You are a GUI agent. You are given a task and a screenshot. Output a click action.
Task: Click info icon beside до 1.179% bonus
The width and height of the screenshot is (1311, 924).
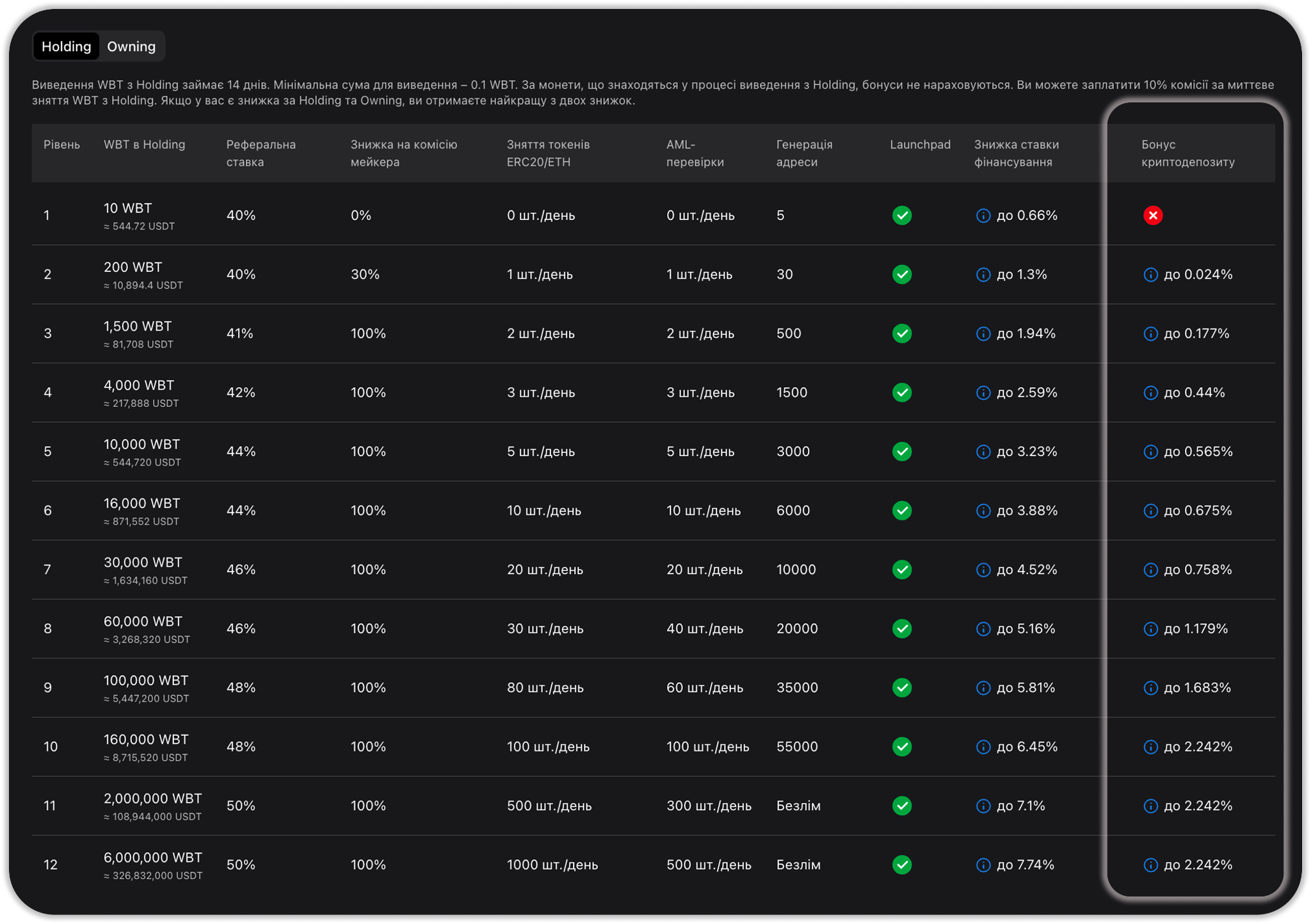1150,629
